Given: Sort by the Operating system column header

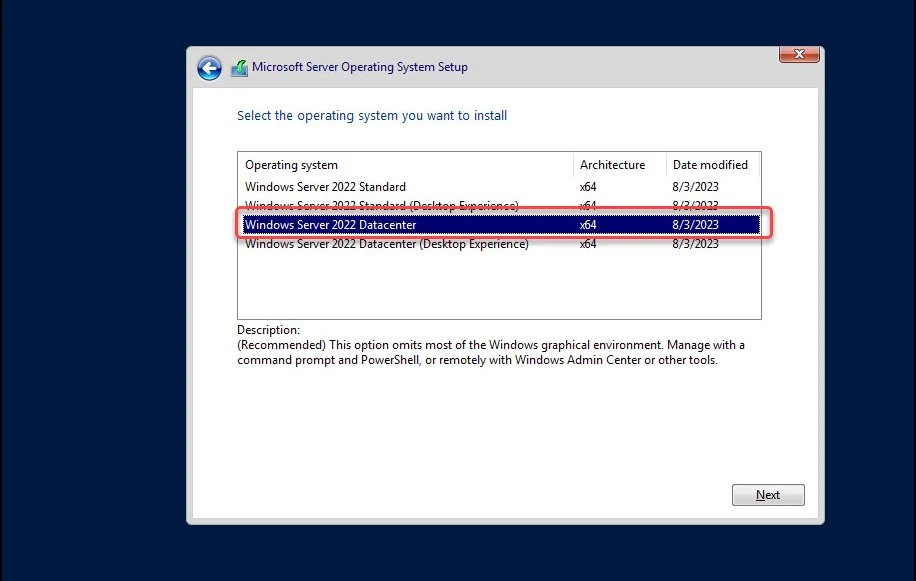Looking at the screenshot, I should point(292,165).
